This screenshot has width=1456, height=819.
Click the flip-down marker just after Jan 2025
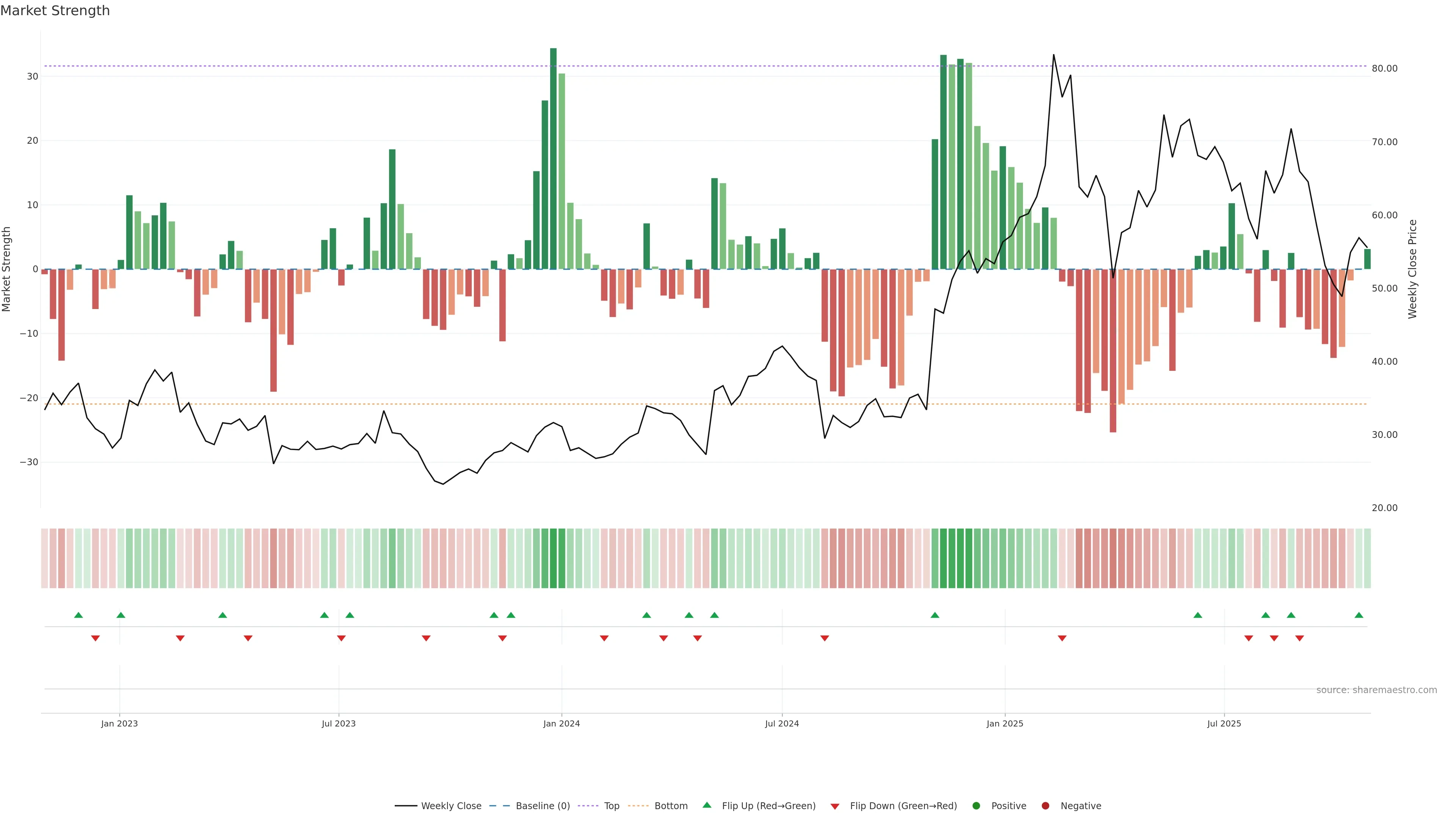tap(1062, 638)
